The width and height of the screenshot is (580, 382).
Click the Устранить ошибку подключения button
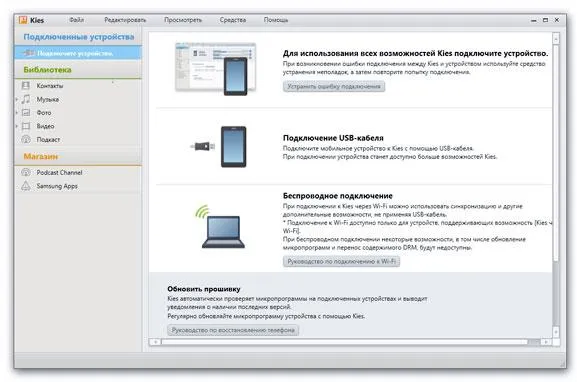click(334, 87)
